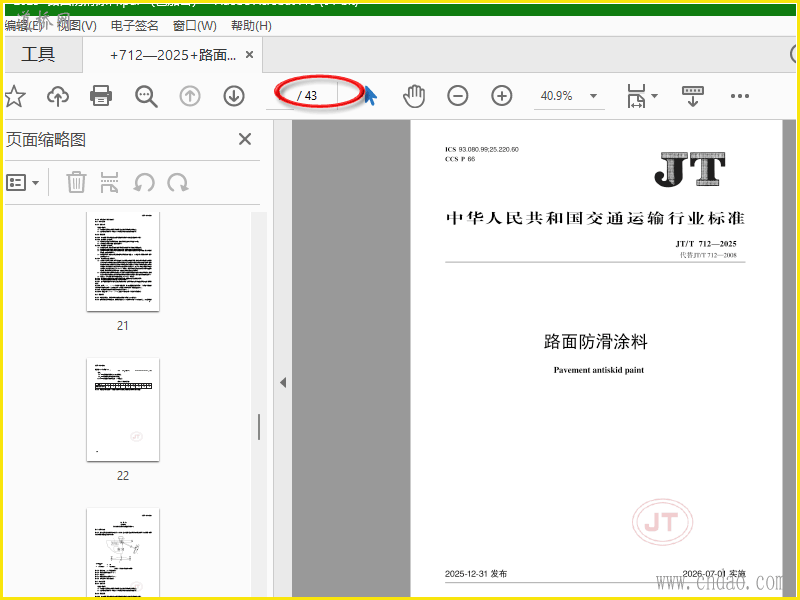Zoom in with plus icon
The width and height of the screenshot is (800, 600).
pyautogui.click(x=502, y=96)
